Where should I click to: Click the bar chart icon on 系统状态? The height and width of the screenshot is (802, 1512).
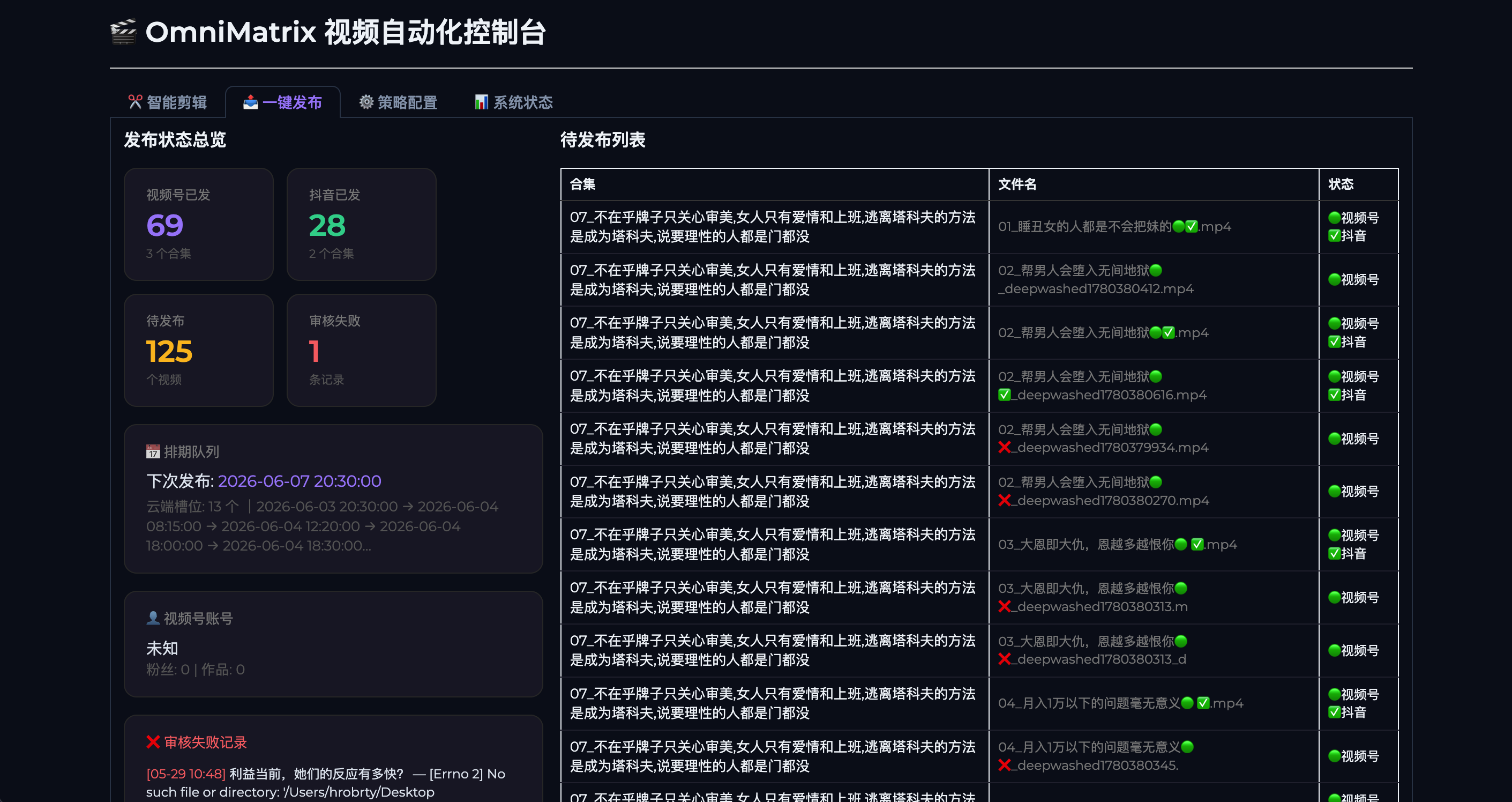481,102
